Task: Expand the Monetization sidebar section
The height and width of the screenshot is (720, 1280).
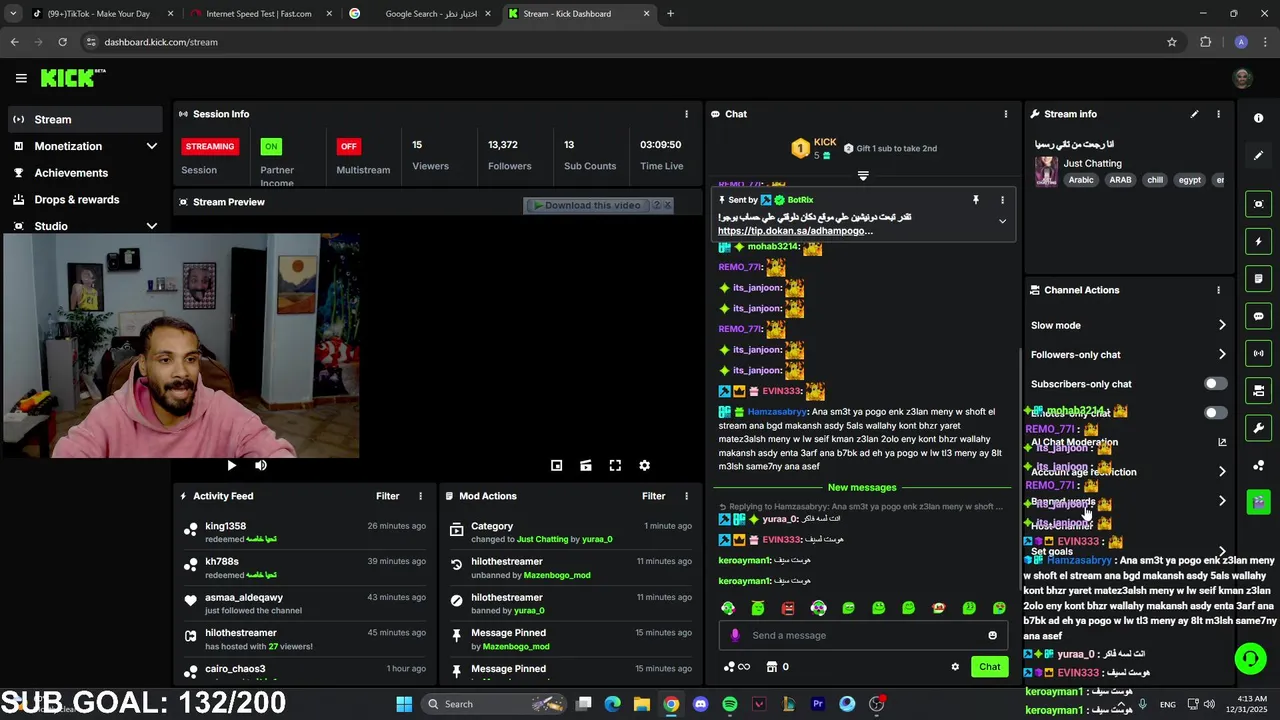Action: [152, 146]
